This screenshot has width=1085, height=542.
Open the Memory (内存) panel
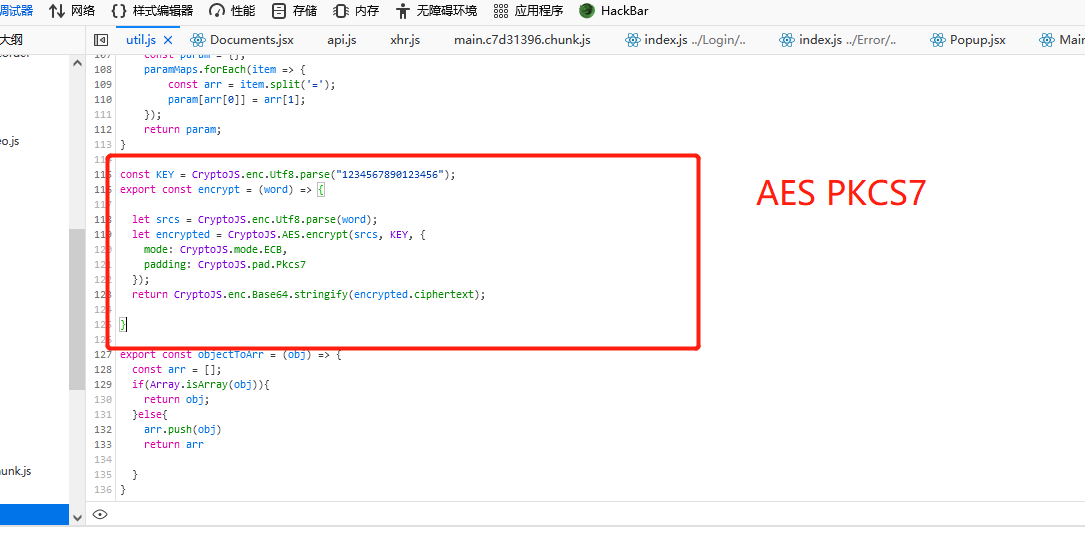[x=356, y=11]
